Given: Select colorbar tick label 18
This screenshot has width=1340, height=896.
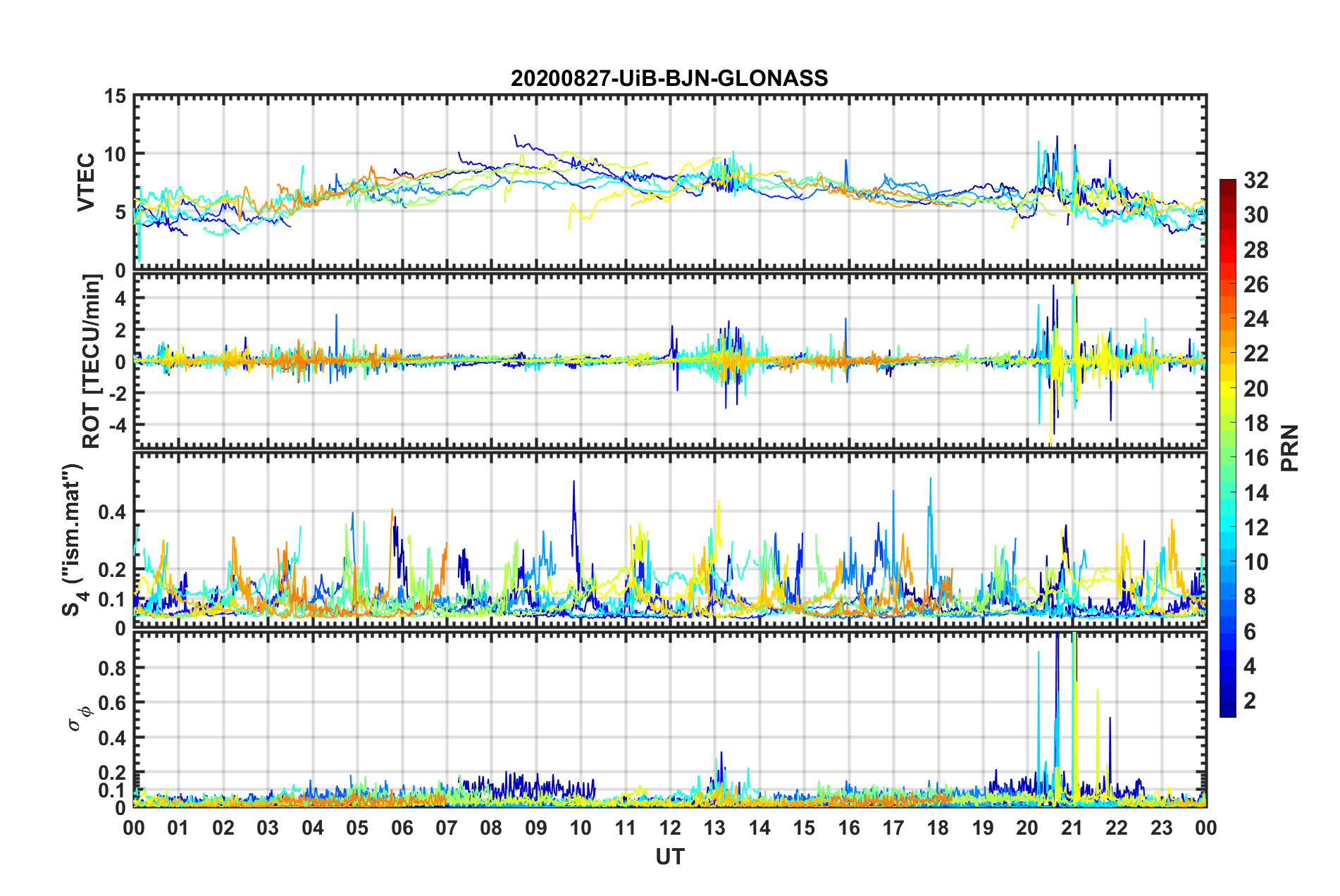Looking at the screenshot, I should [1255, 423].
